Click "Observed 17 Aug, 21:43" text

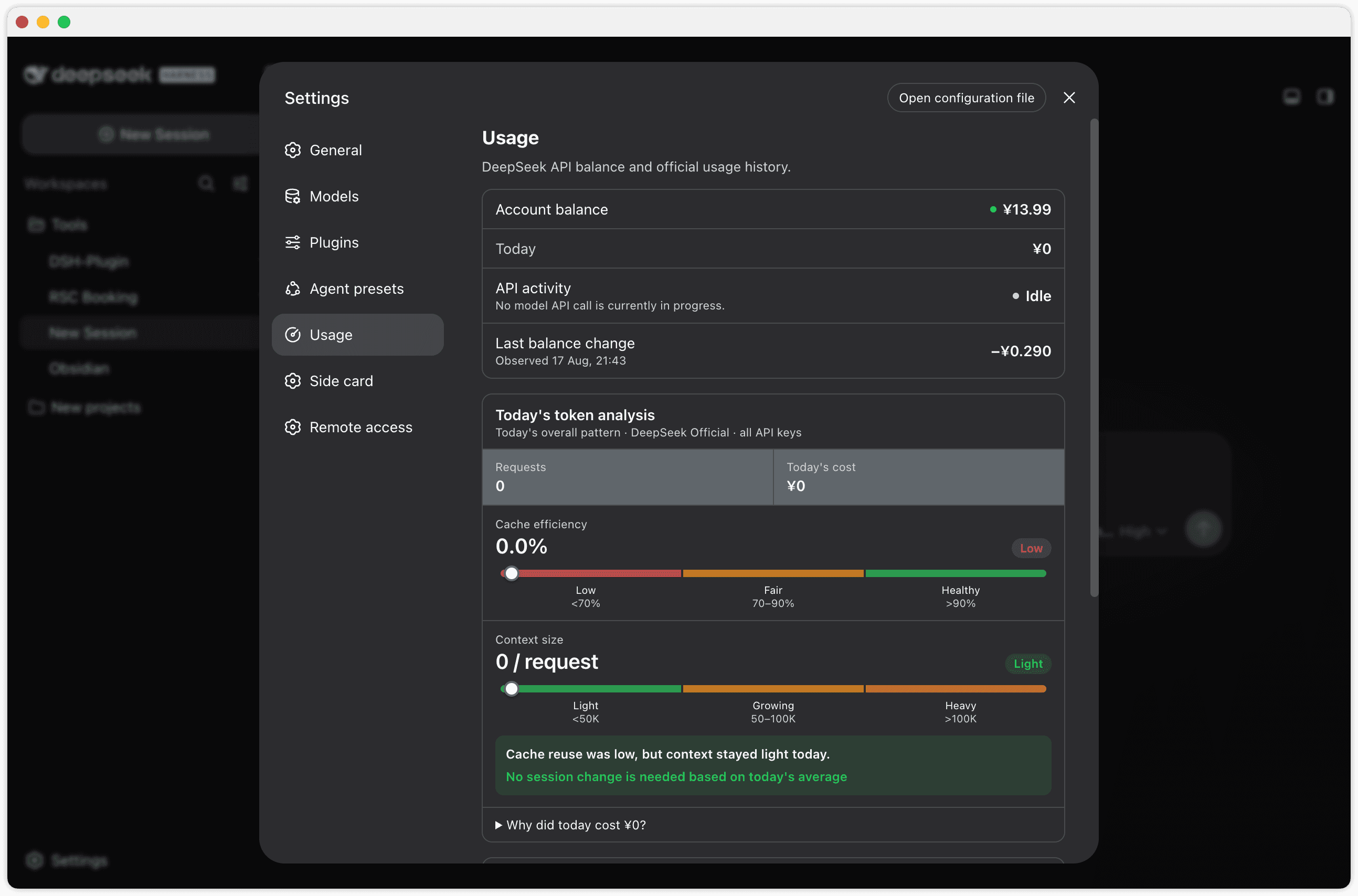click(x=560, y=360)
